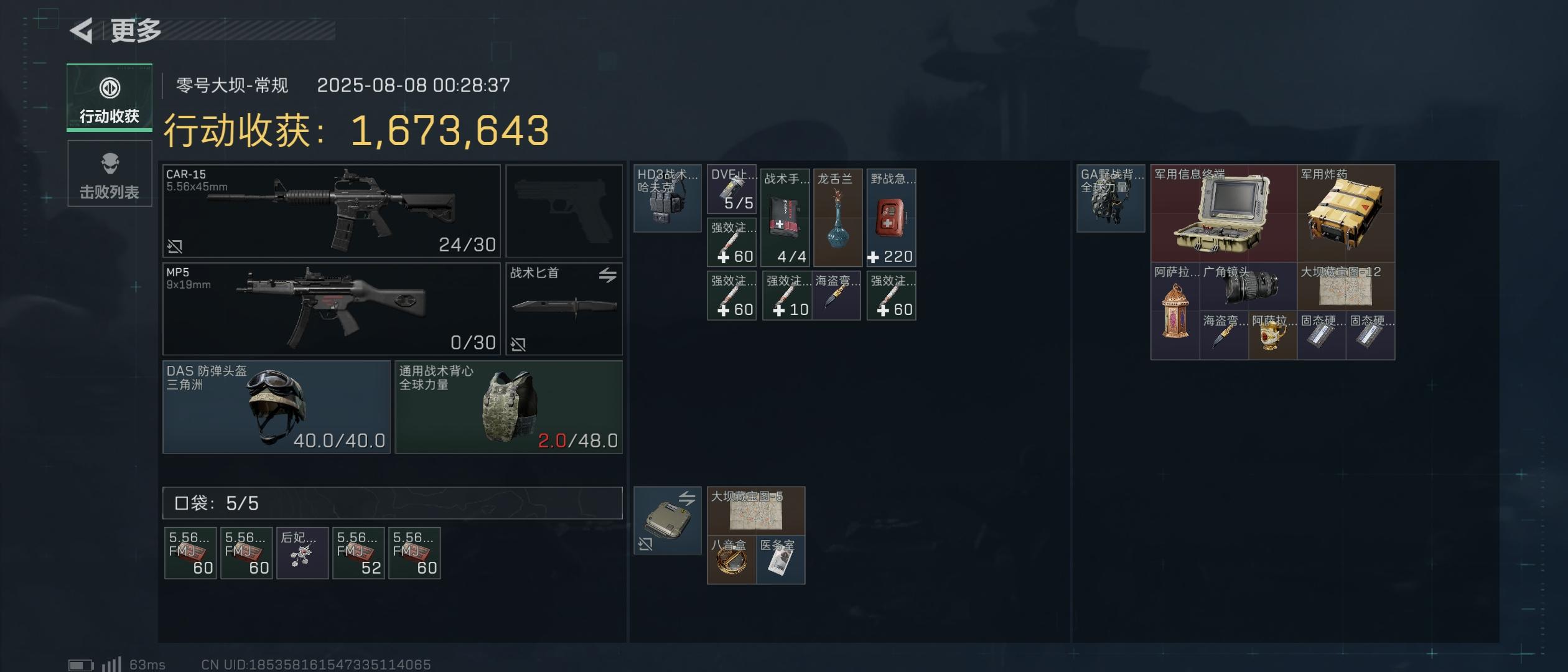Image resolution: width=1568 pixels, height=672 pixels.
Task: Click the GA野战背包 backpack slot
Action: (x=1111, y=198)
